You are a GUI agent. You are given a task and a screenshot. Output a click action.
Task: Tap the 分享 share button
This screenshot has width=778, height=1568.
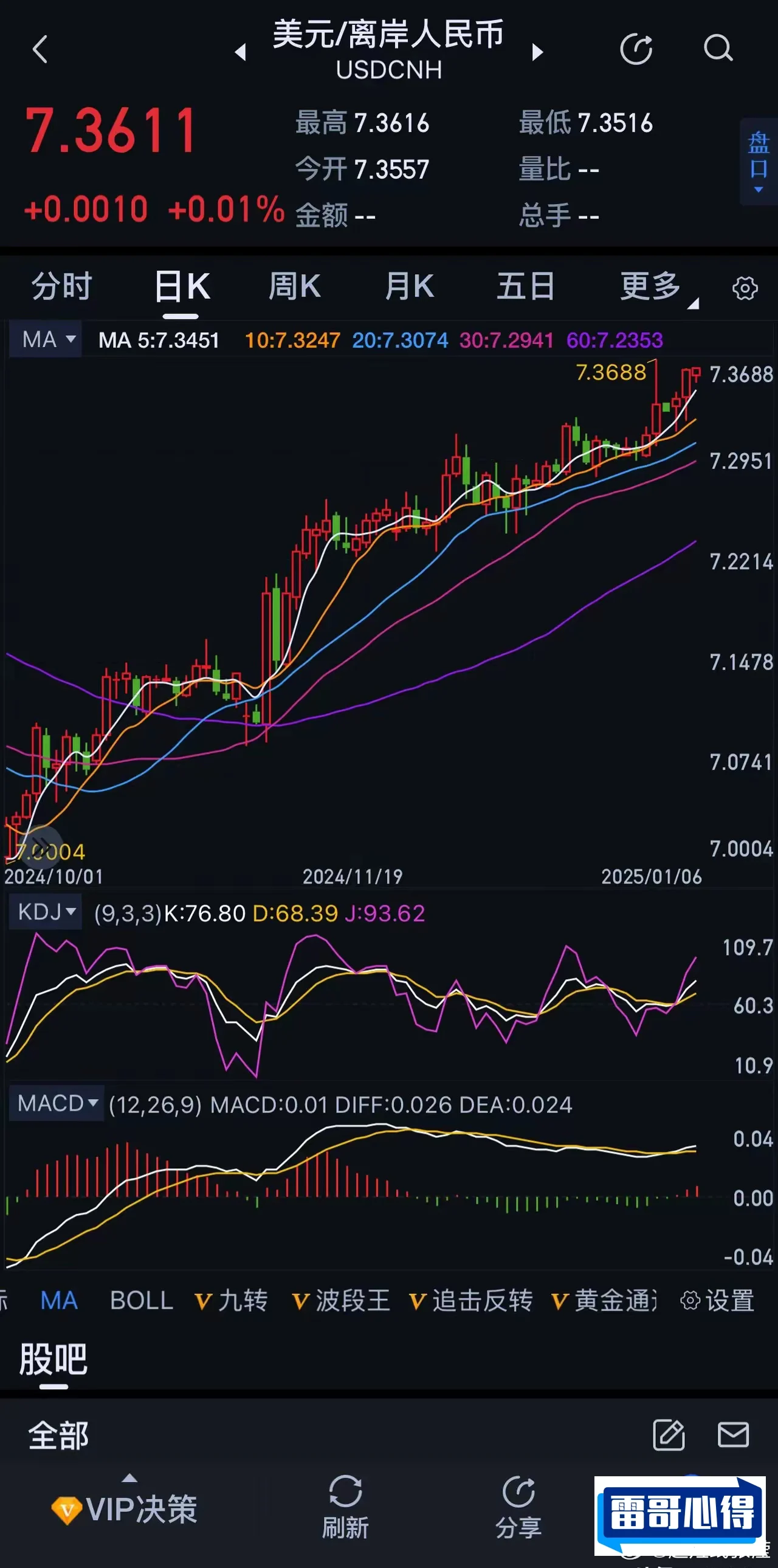tap(518, 1507)
